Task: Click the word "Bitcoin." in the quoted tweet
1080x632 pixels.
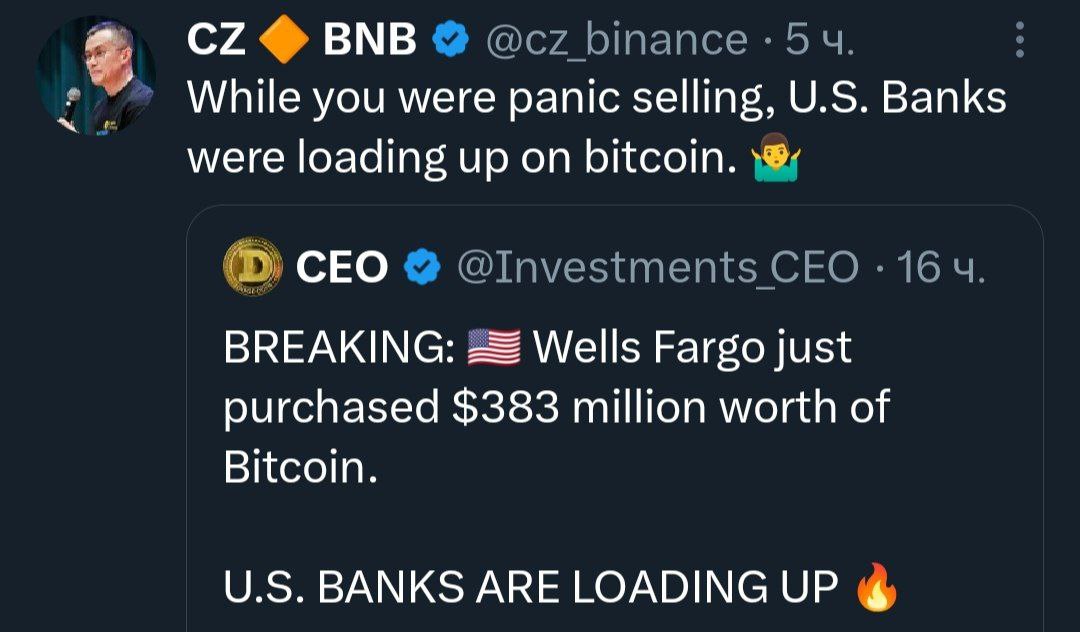Action: pyautogui.click(x=300, y=467)
